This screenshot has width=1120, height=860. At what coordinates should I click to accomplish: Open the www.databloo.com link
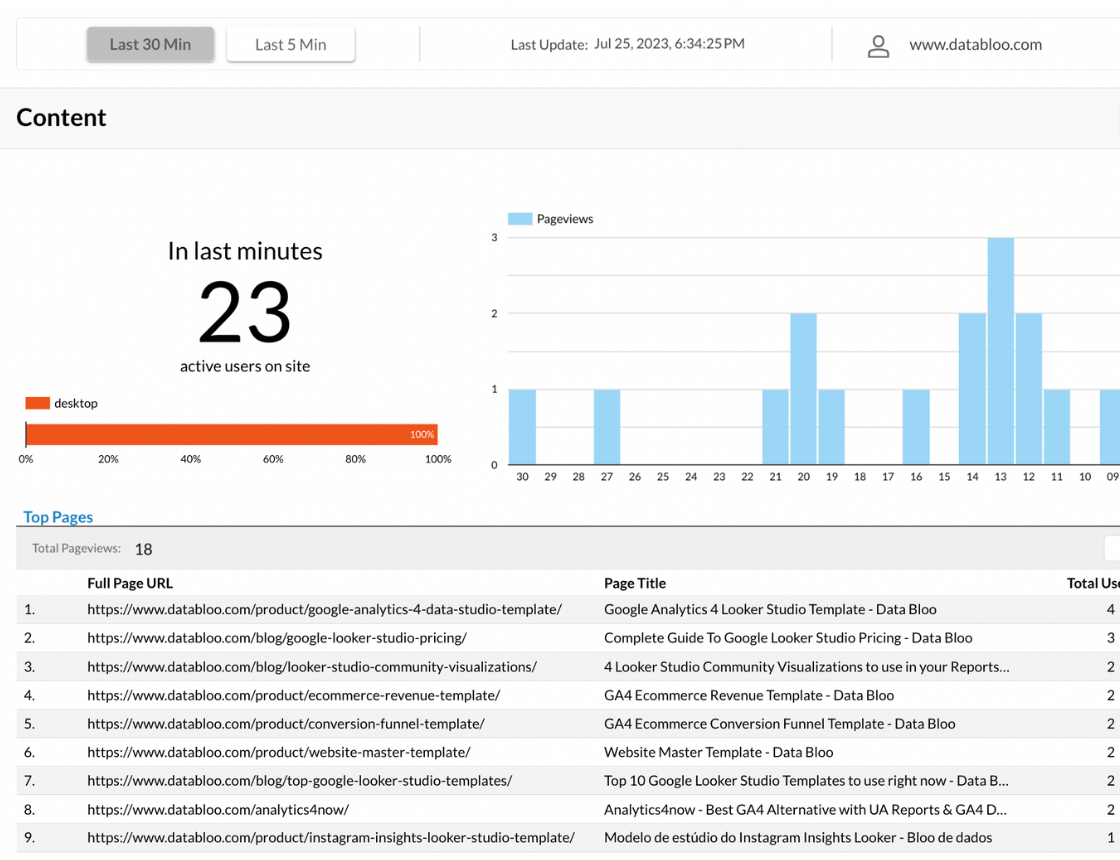[x=975, y=45]
